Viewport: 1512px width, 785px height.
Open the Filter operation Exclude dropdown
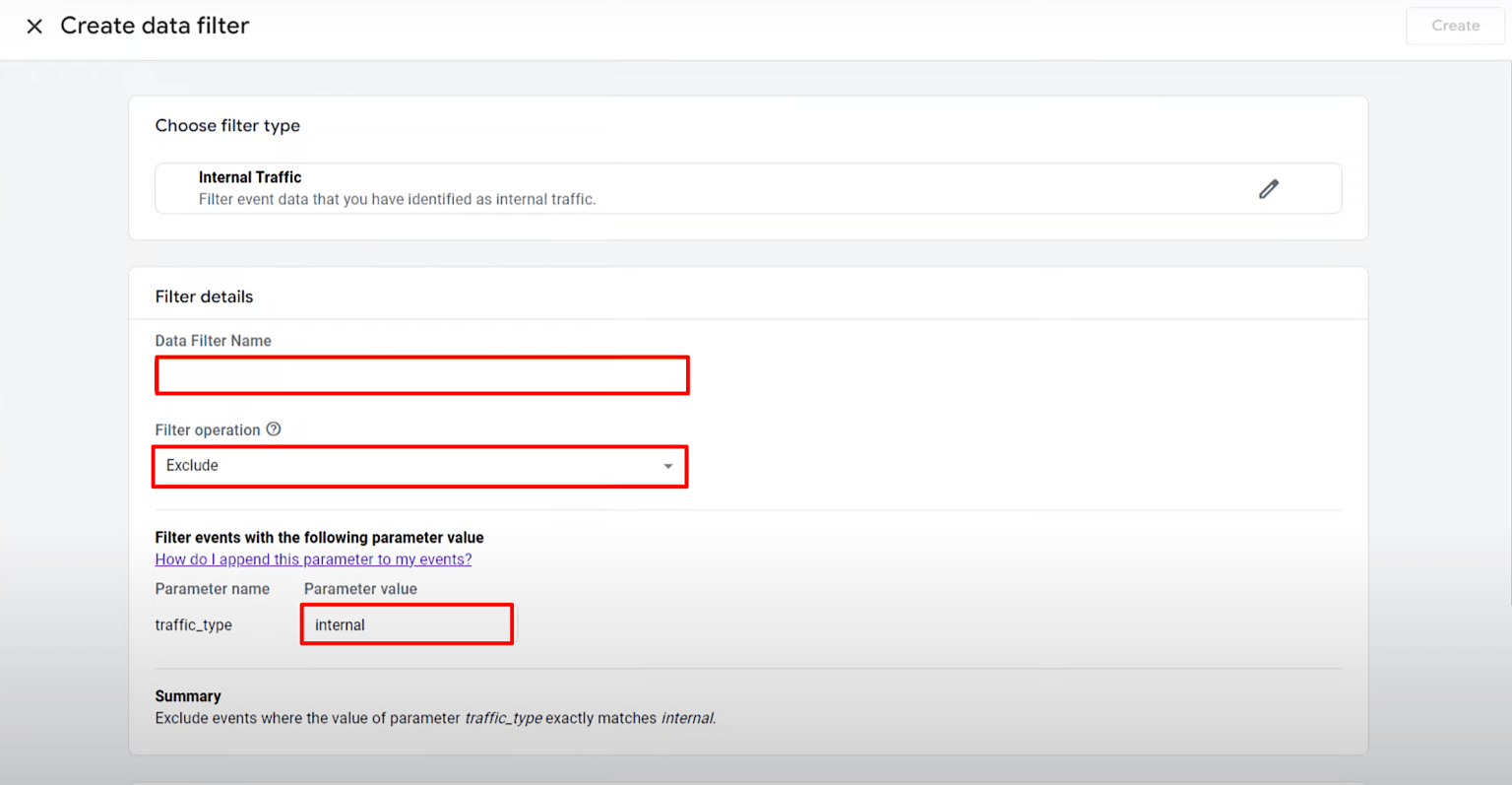[x=420, y=466]
